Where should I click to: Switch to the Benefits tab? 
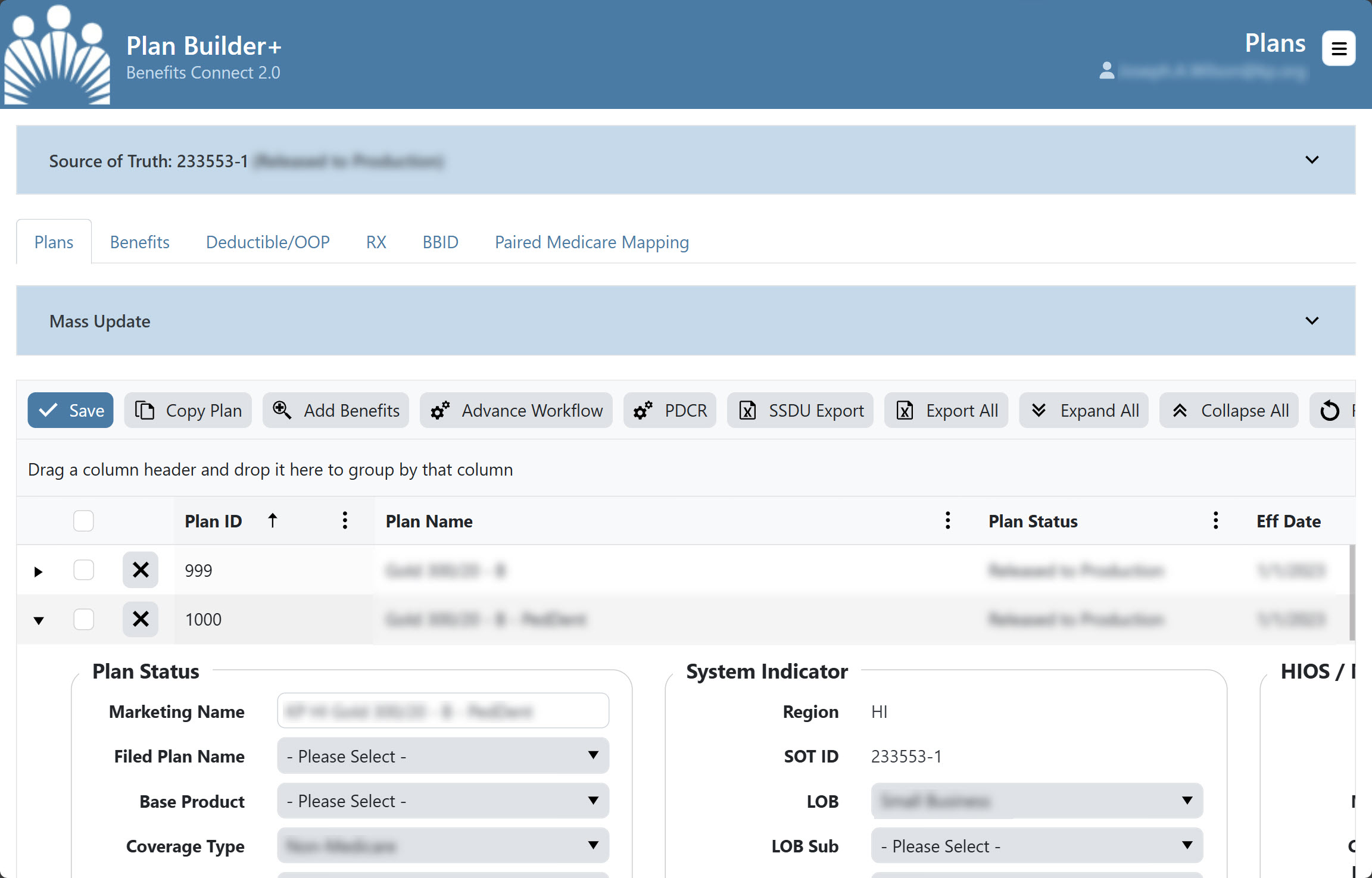click(139, 242)
